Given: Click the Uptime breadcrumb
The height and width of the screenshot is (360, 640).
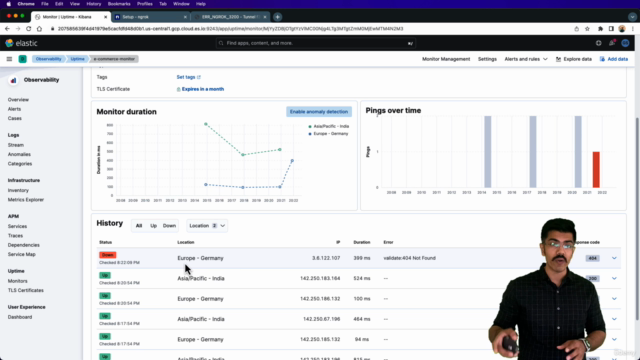Looking at the screenshot, I should [77, 59].
